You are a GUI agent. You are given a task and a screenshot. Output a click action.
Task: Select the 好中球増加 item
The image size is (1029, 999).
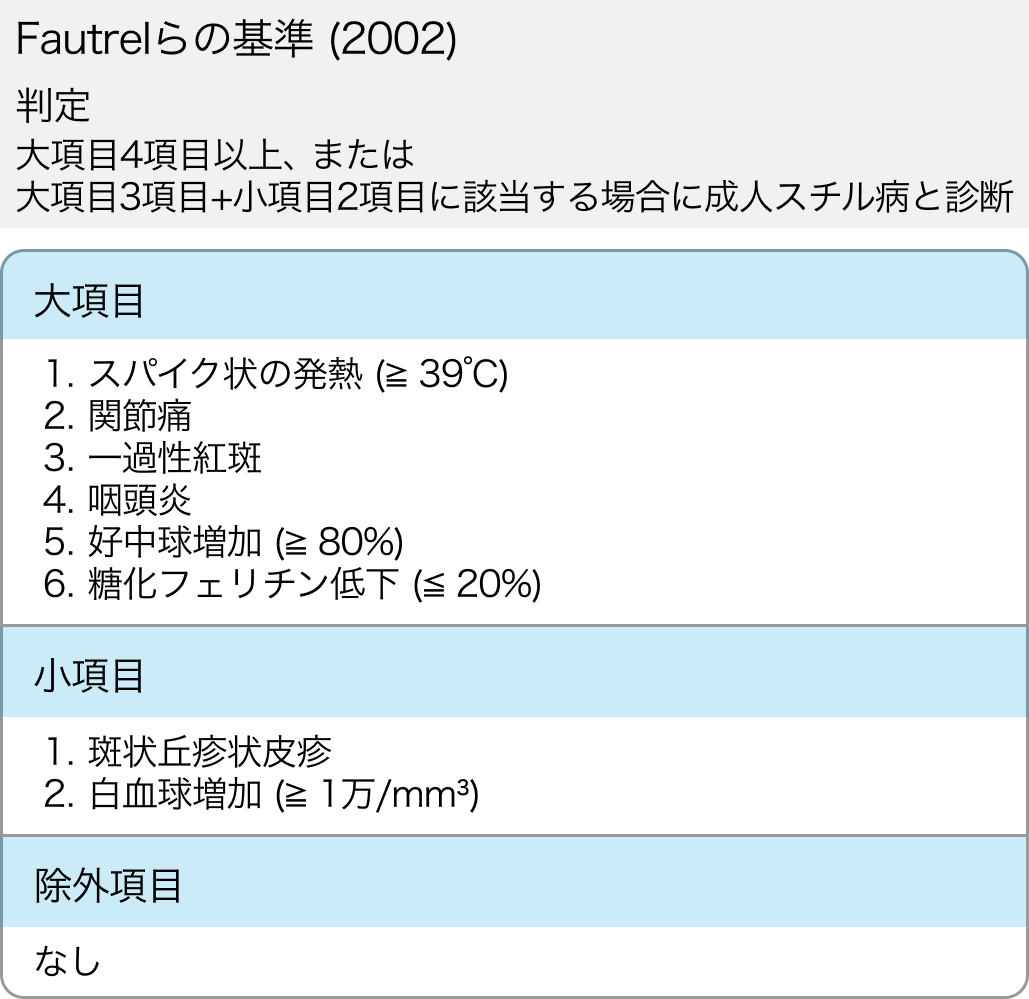point(175,542)
